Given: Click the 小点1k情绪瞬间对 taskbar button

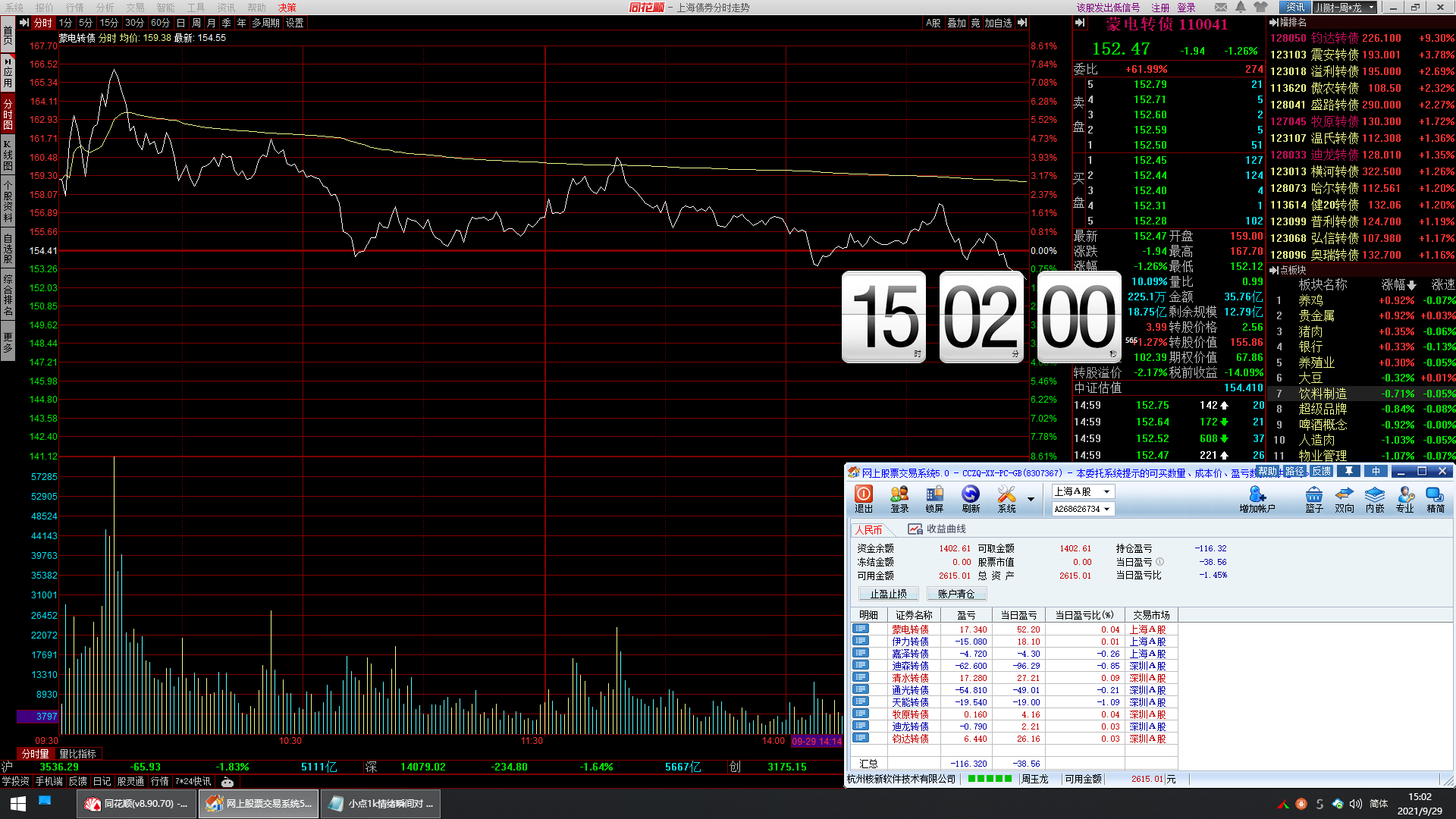Looking at the screenshot, I should click(x=381, y=803).
